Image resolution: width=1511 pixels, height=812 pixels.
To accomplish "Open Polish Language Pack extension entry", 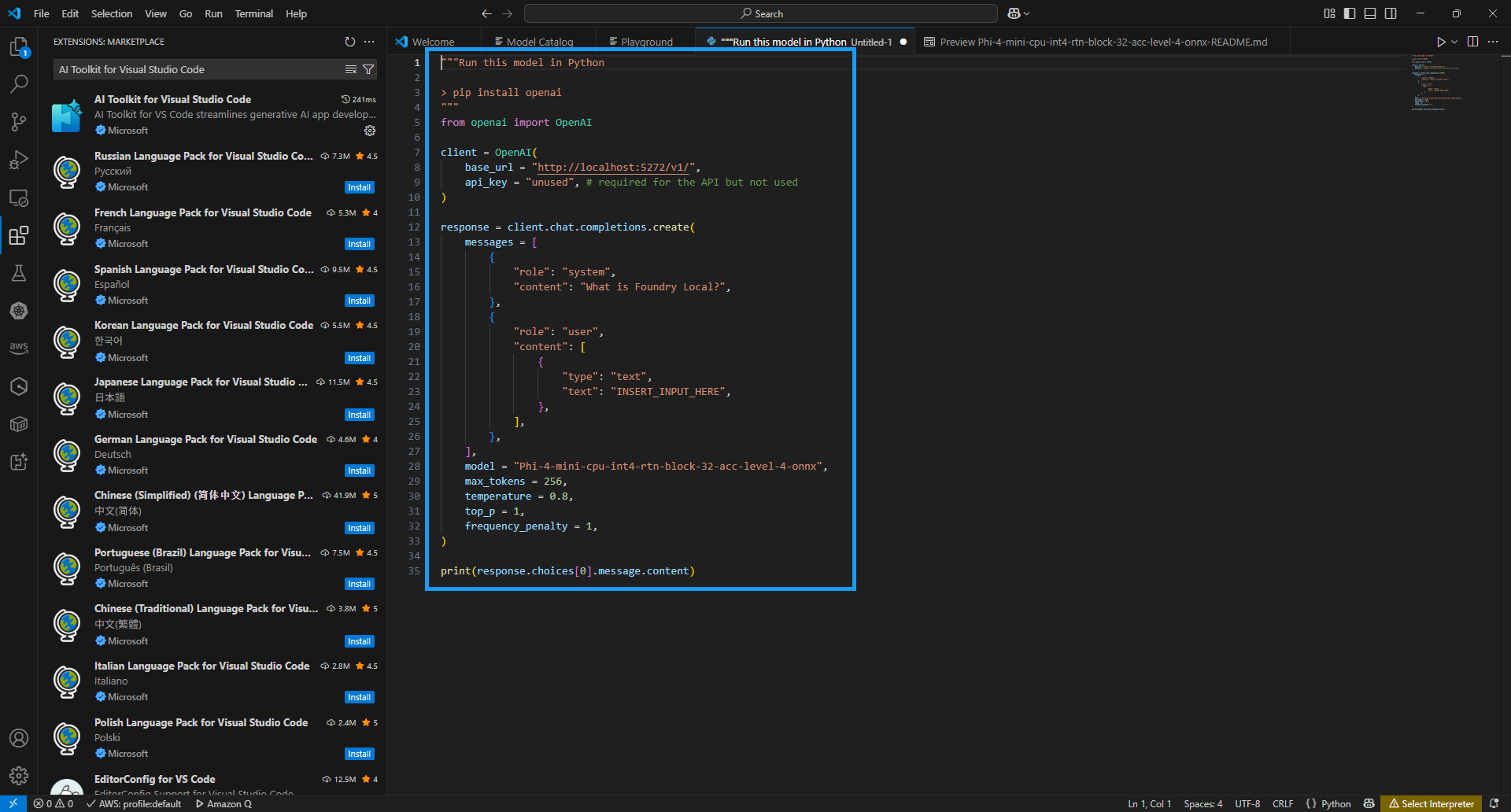I will click(212, 738).
